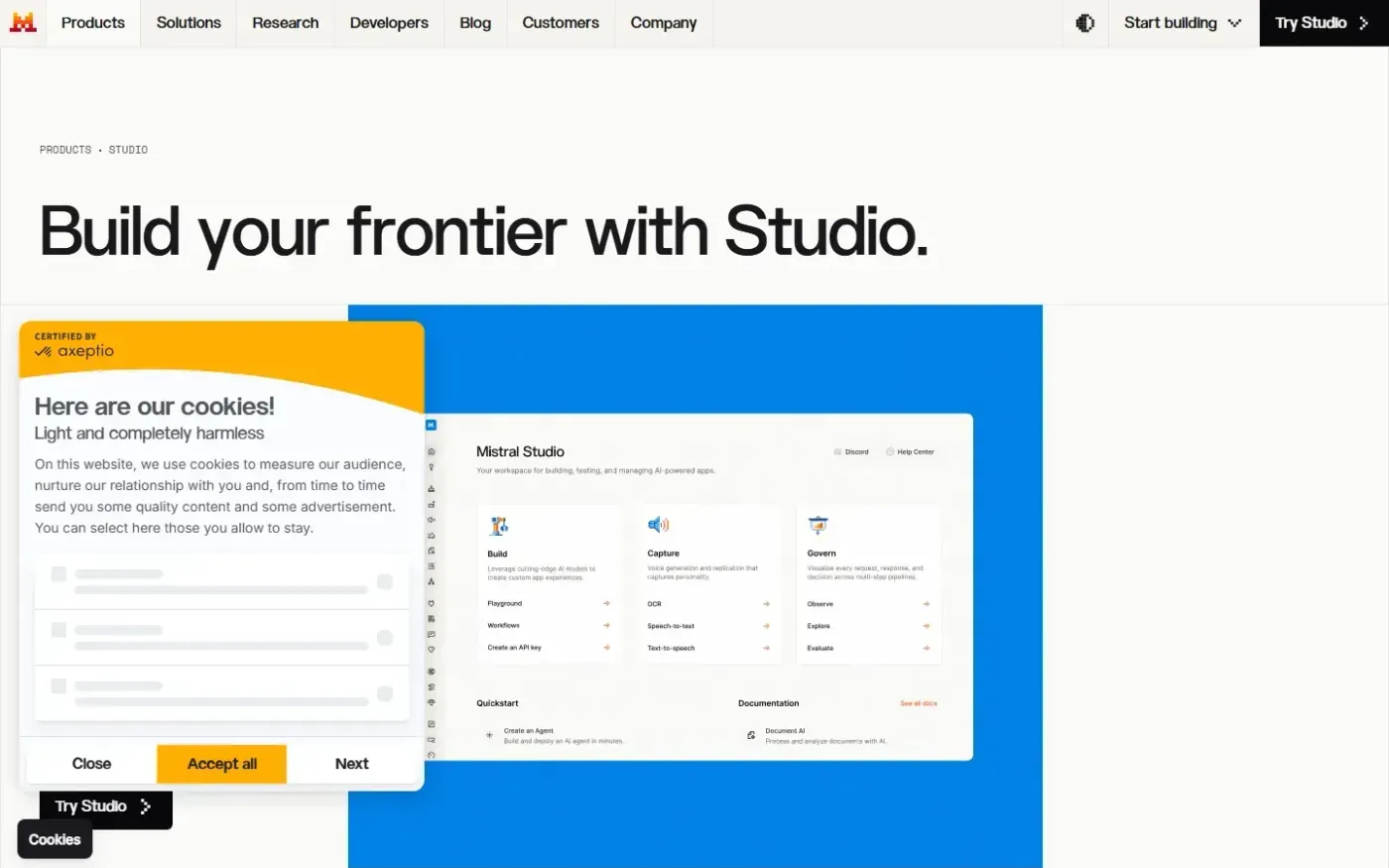Open the Customers menu item

(x=561, y=23)
